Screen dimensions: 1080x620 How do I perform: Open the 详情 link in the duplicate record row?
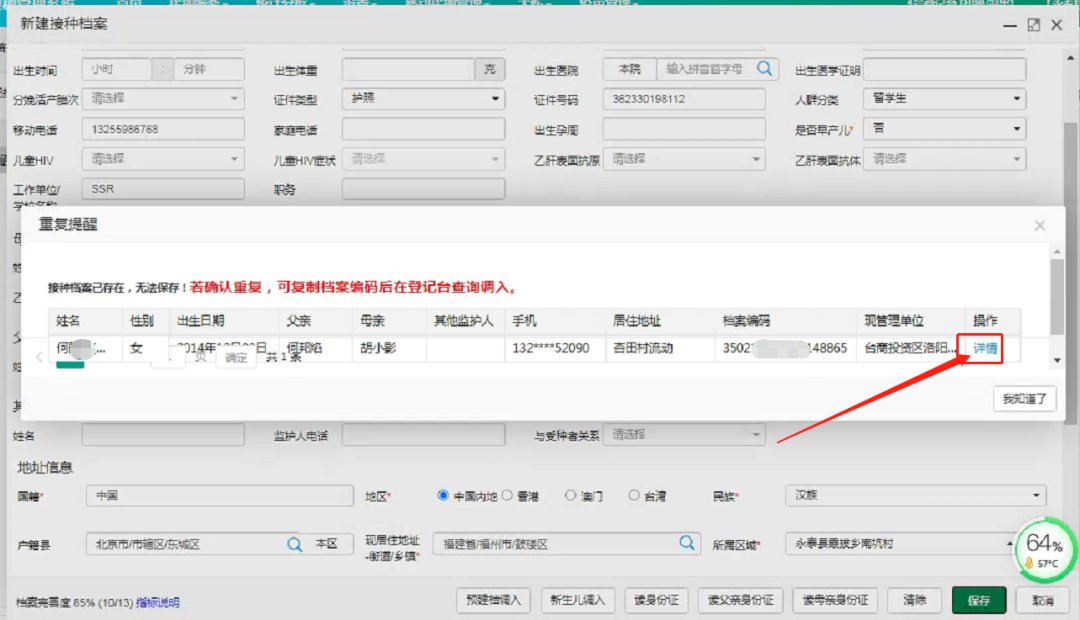click(x=985, y=349)
